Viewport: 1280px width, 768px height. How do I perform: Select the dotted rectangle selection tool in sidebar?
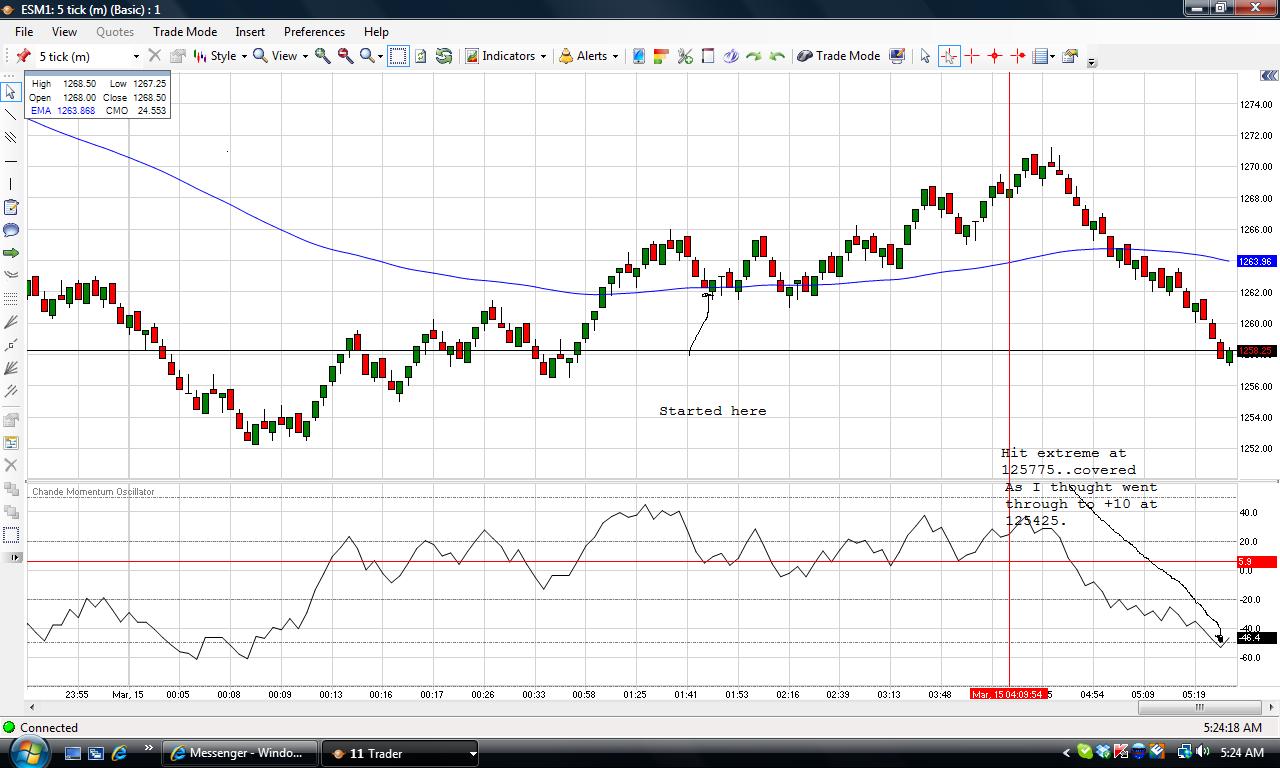(x=11, y=535)
